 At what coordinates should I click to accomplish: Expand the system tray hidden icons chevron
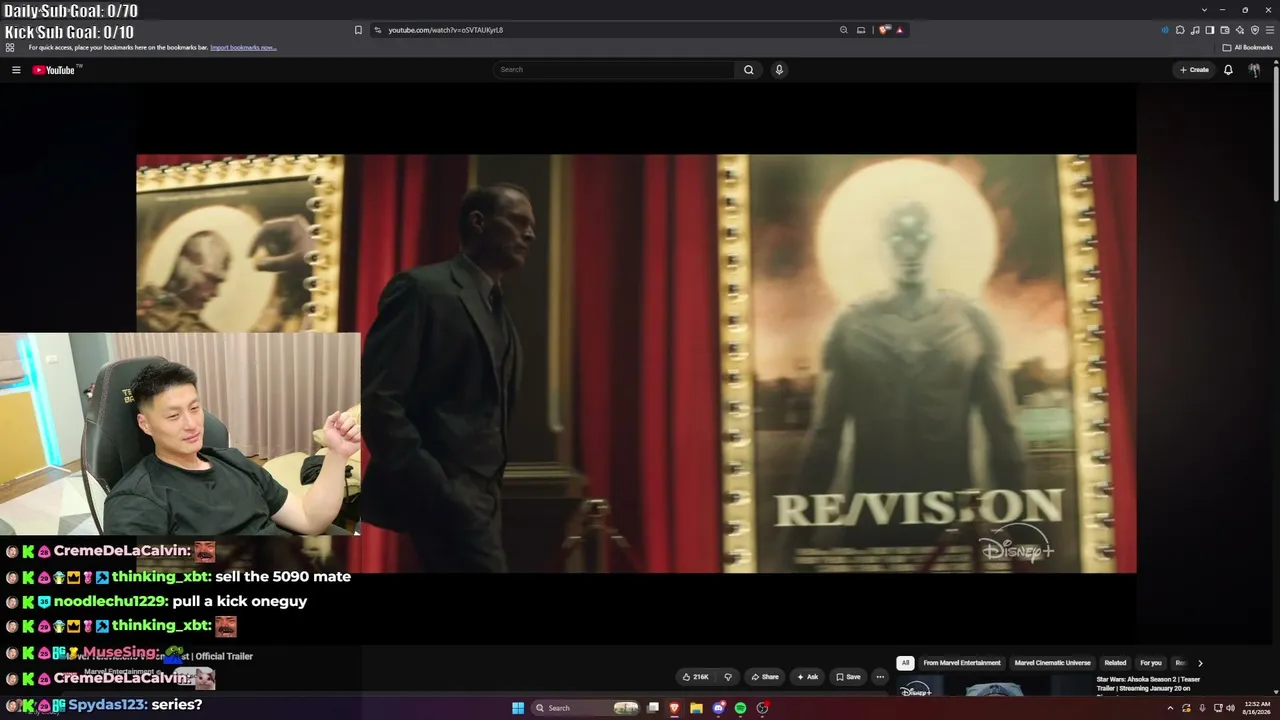1170,708
